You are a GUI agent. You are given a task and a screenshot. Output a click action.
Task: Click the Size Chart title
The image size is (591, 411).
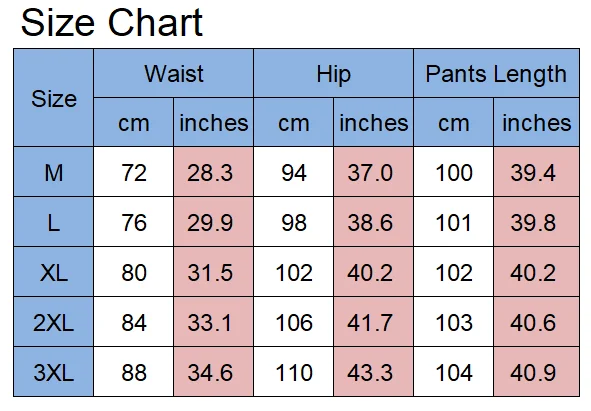(x=112, y=23)
